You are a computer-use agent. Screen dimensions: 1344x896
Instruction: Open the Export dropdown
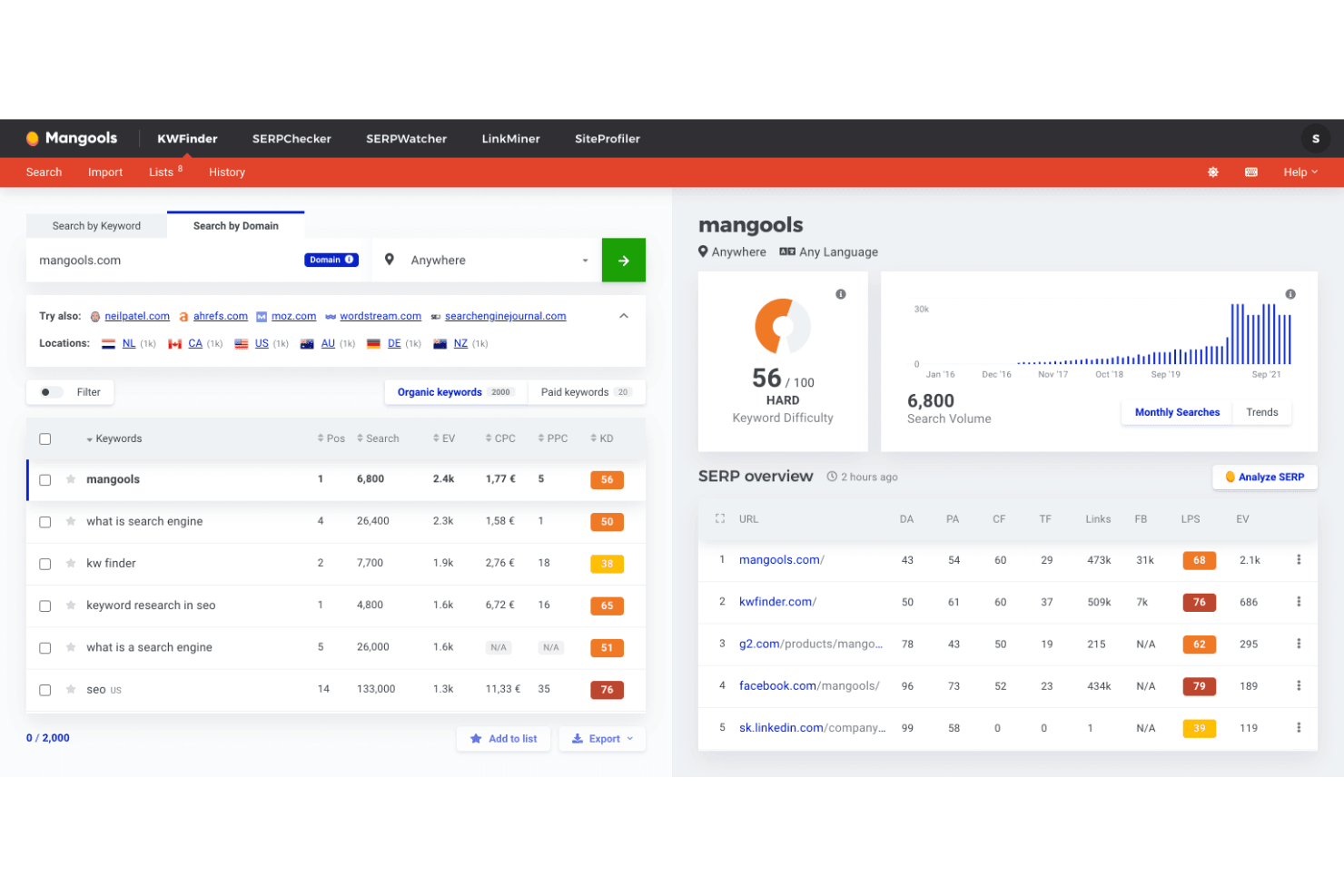coord(602,739)
